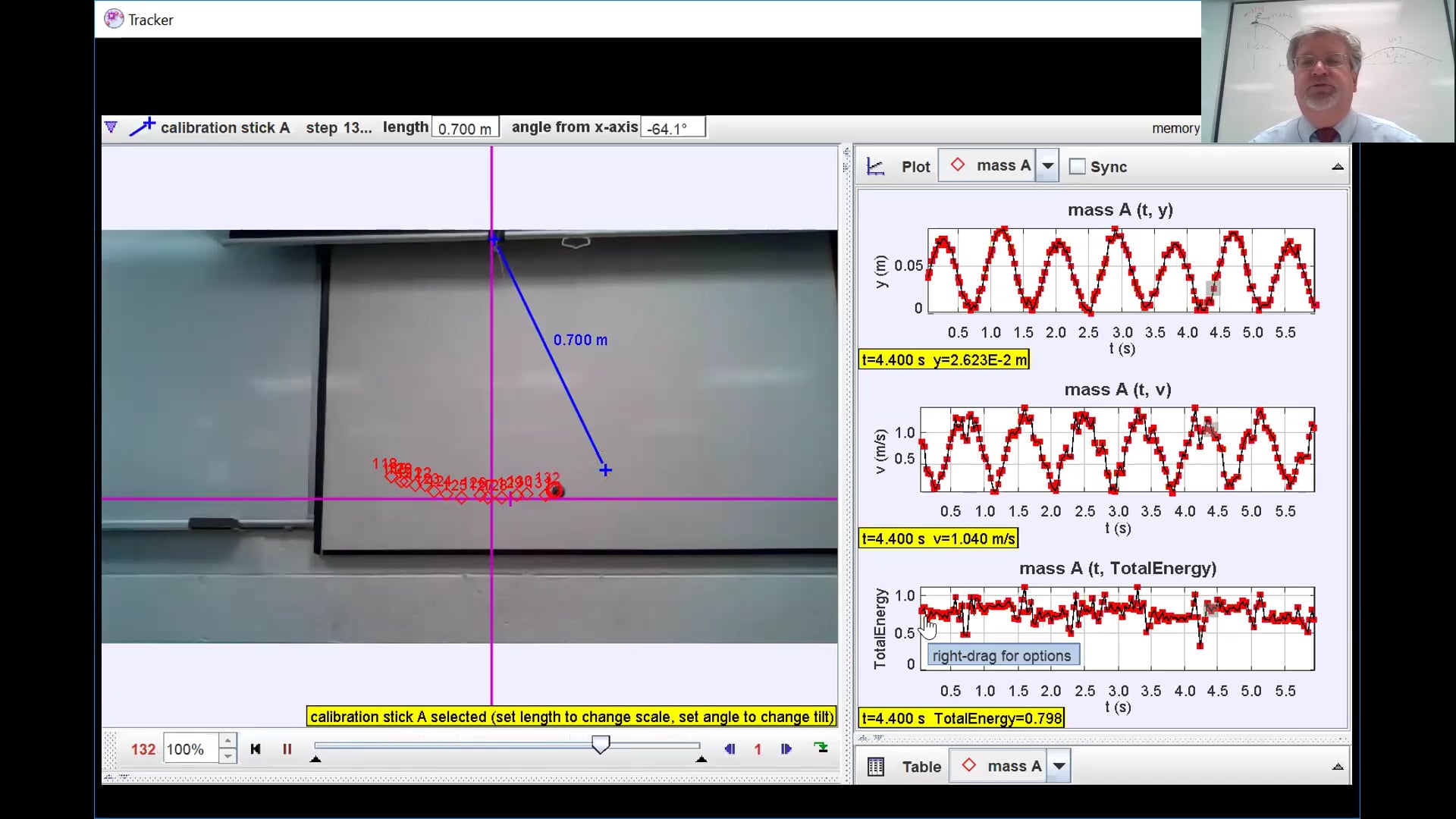Edit the 100% play rate field

[x=190, y=749]
